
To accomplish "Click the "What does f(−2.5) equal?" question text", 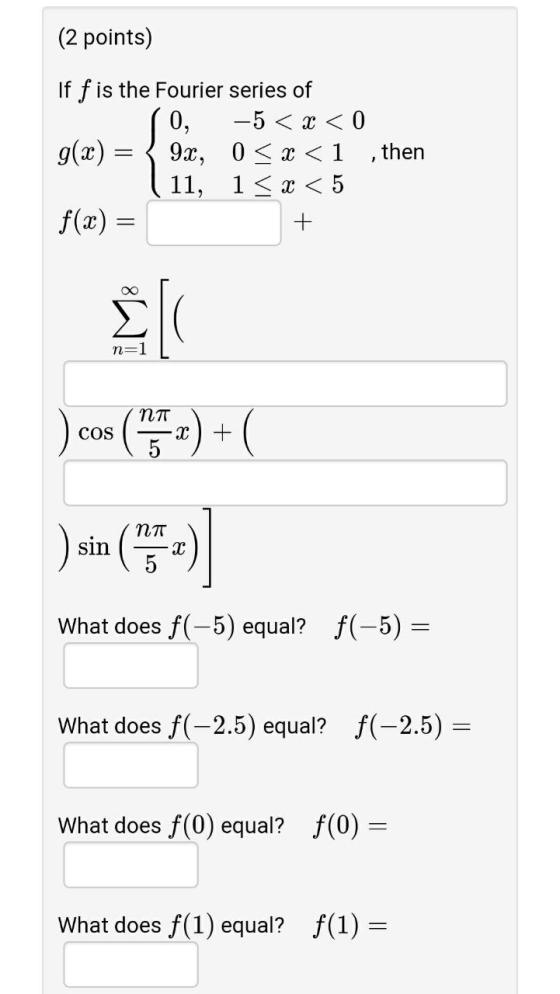I will coord(192,726).
